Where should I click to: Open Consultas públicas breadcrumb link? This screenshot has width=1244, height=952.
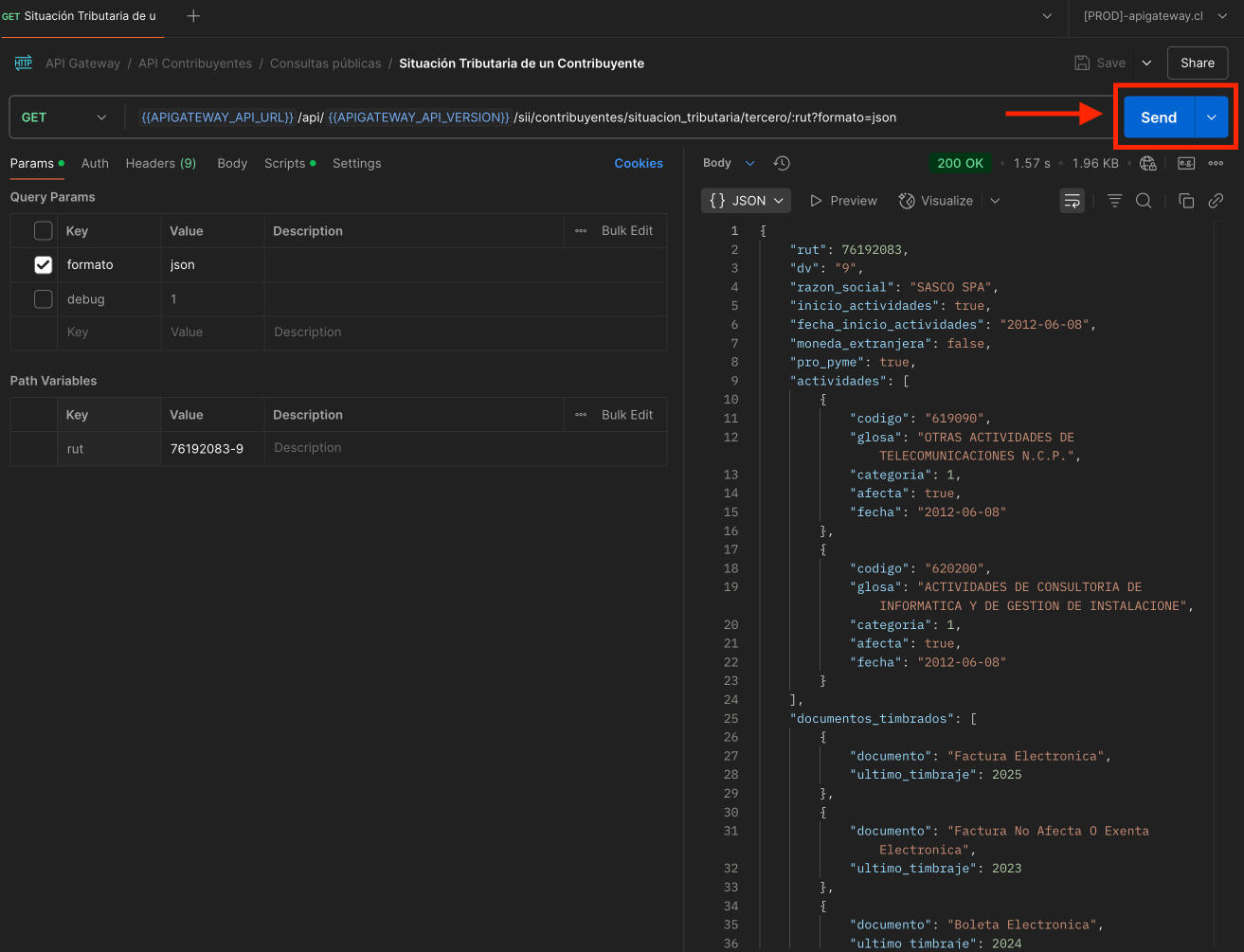325,63
